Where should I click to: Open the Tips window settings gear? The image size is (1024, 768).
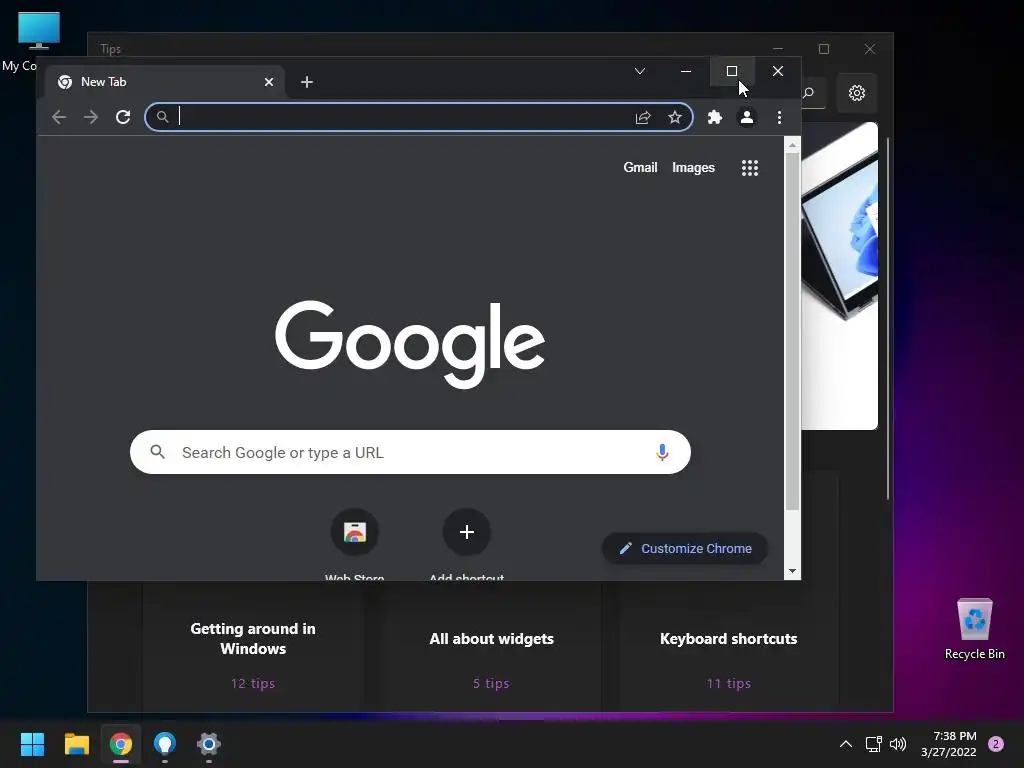[x=857, y=93]
